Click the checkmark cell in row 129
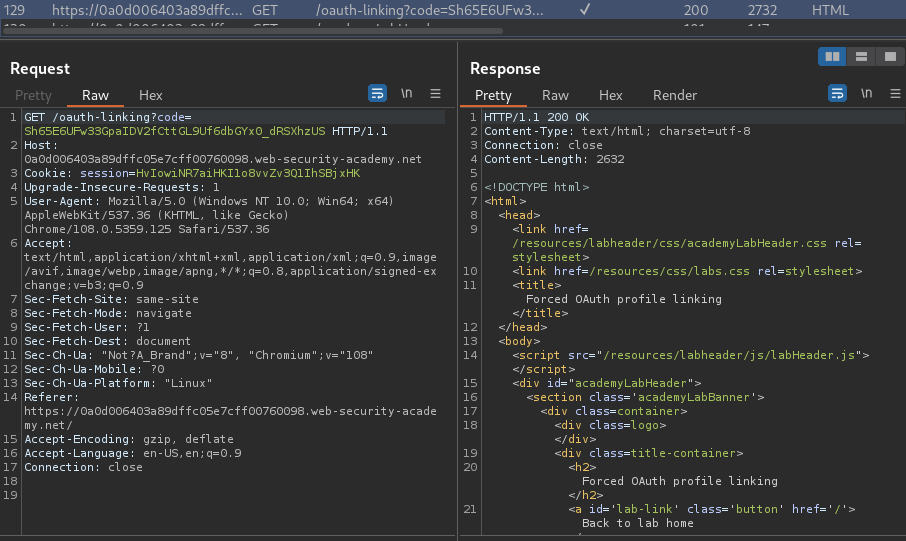 pos(585,9)
